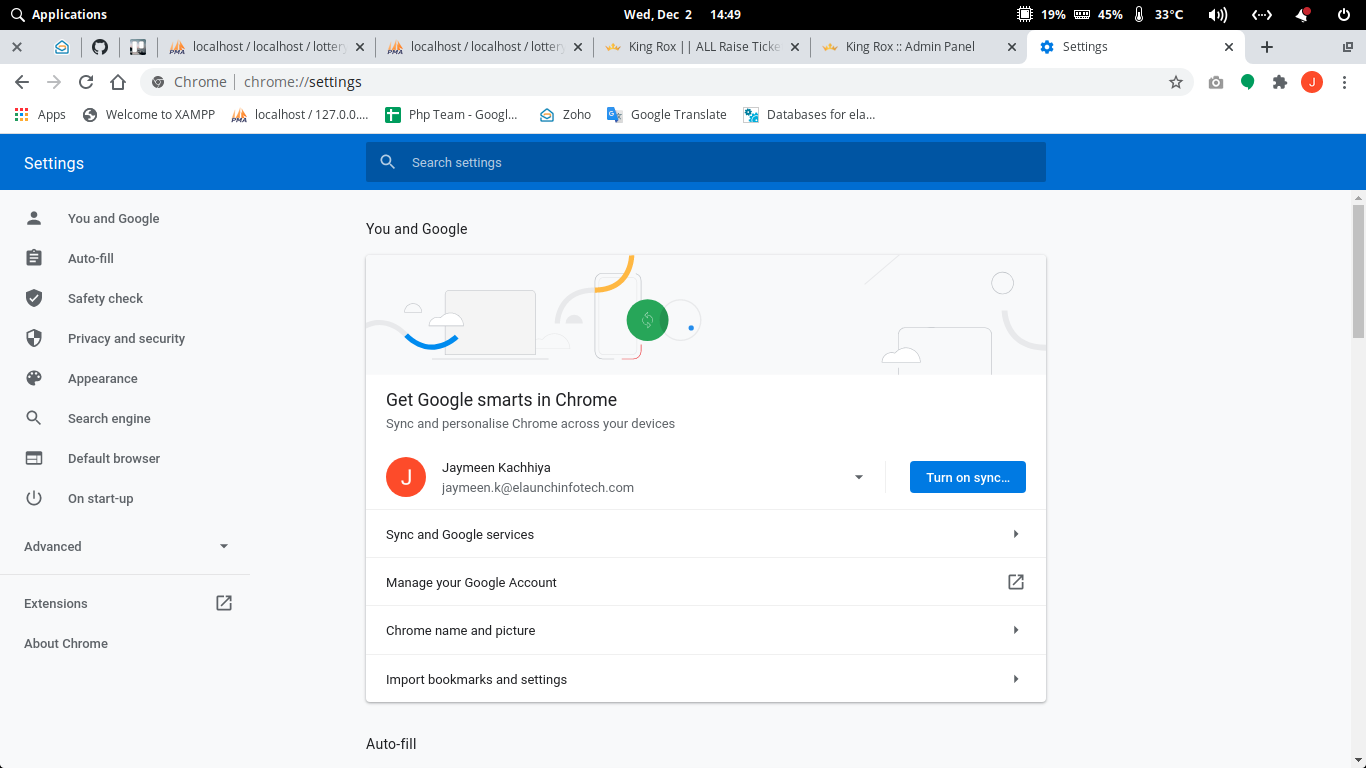
Task: Switch to King Rox Admin Panel tab
Action: click(919, 47)
